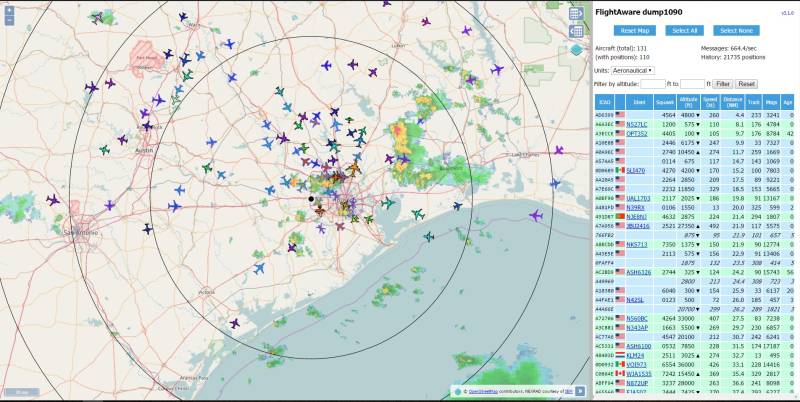800x402 pixels.
Task: Click the black receiver site dot marker
Action: tap(311, 199)
